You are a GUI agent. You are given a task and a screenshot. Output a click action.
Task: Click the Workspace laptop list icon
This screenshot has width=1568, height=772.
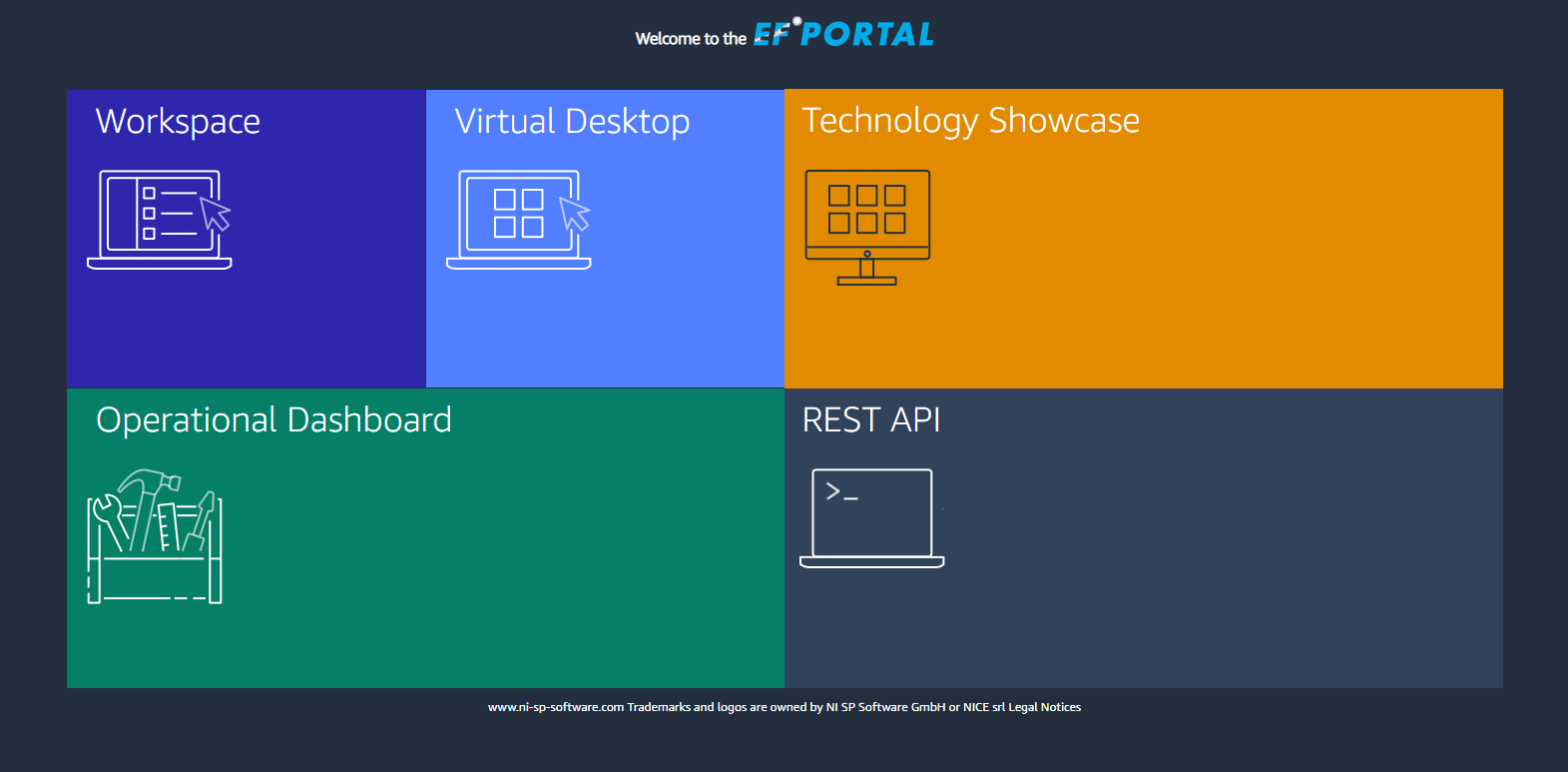tap(160, 219)
